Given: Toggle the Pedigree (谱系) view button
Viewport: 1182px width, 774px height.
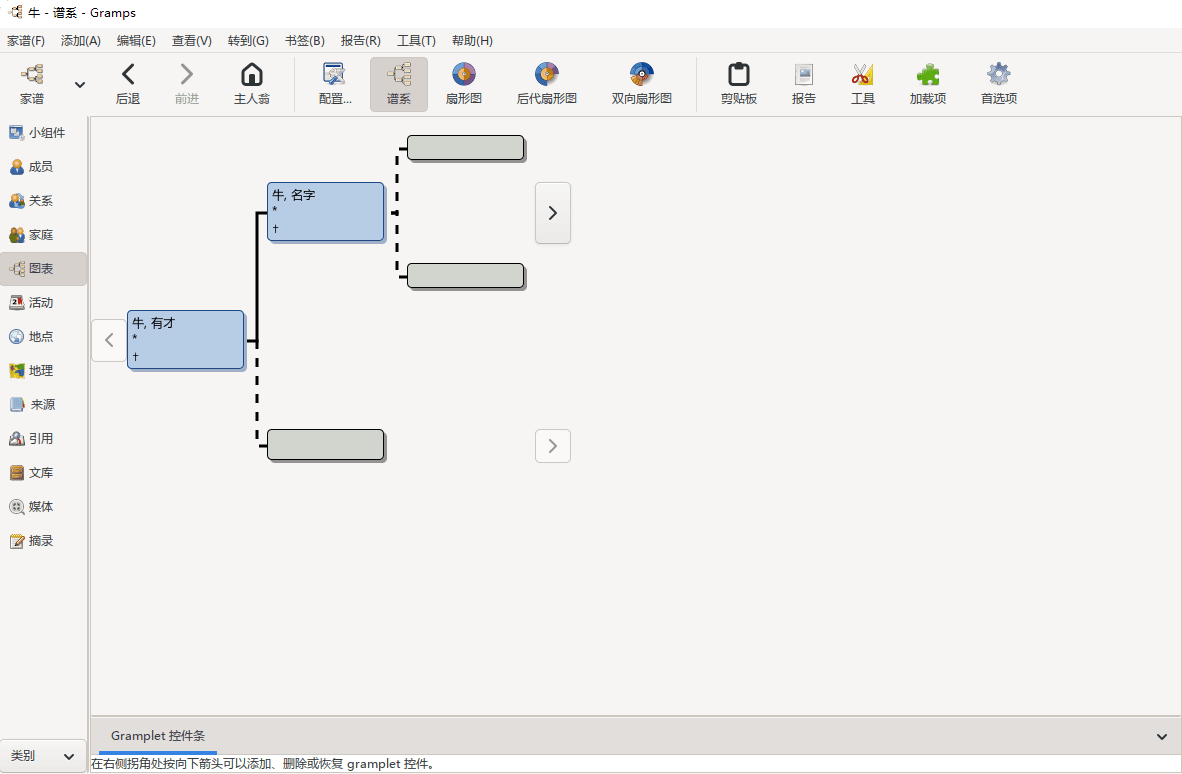Looking at the screenshot, I should (x=398, y=84).
